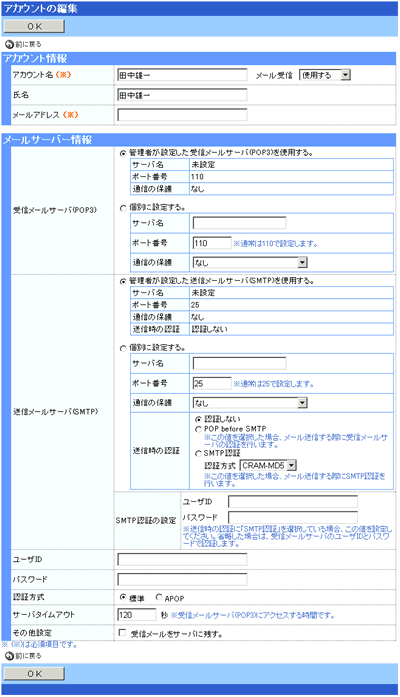400x697 pixels.
Task: Select the 認証しない radio option
Action: [x=198, y=419]
